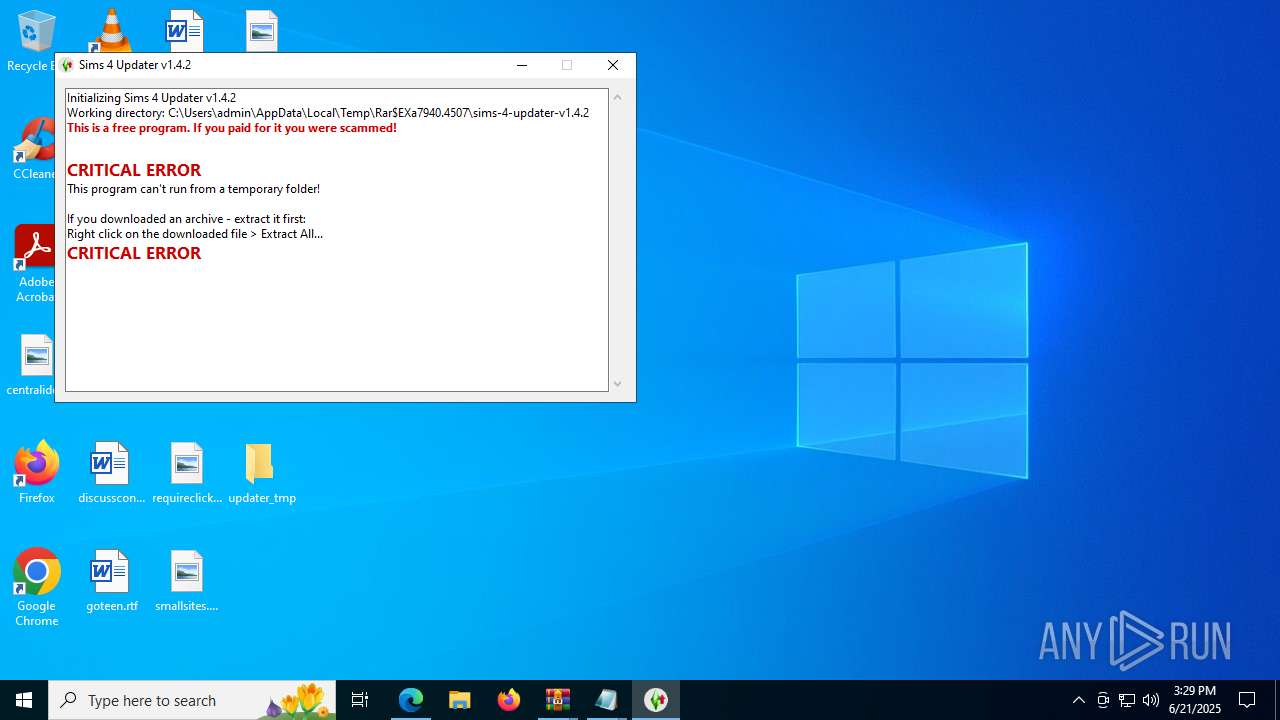Open File Explorer from the taskbar
The height and width of the screenshot is (720, 1280).
(x=459, y=700)
